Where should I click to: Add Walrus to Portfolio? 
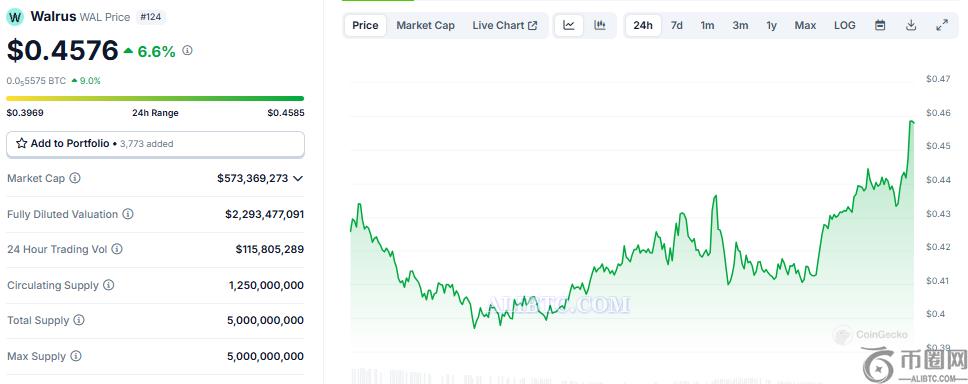coord(155,144)
